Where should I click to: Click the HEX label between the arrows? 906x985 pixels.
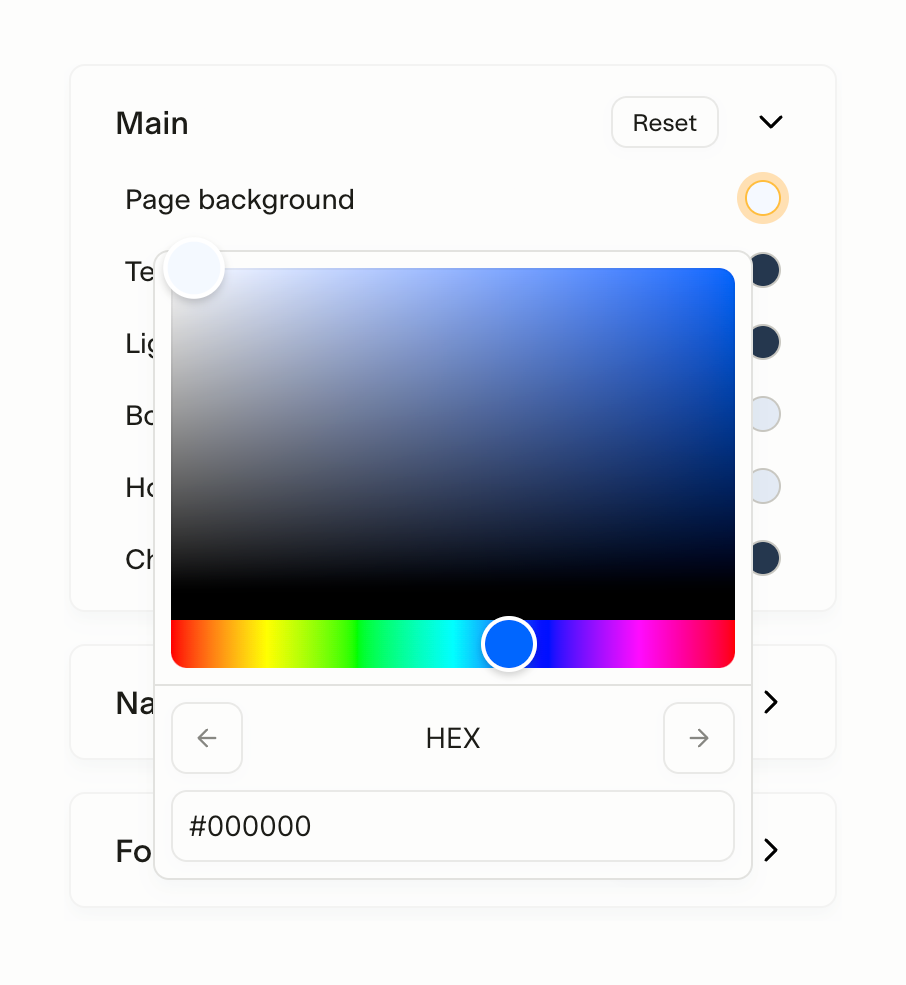pyautogui.click(x=452, y=738)
